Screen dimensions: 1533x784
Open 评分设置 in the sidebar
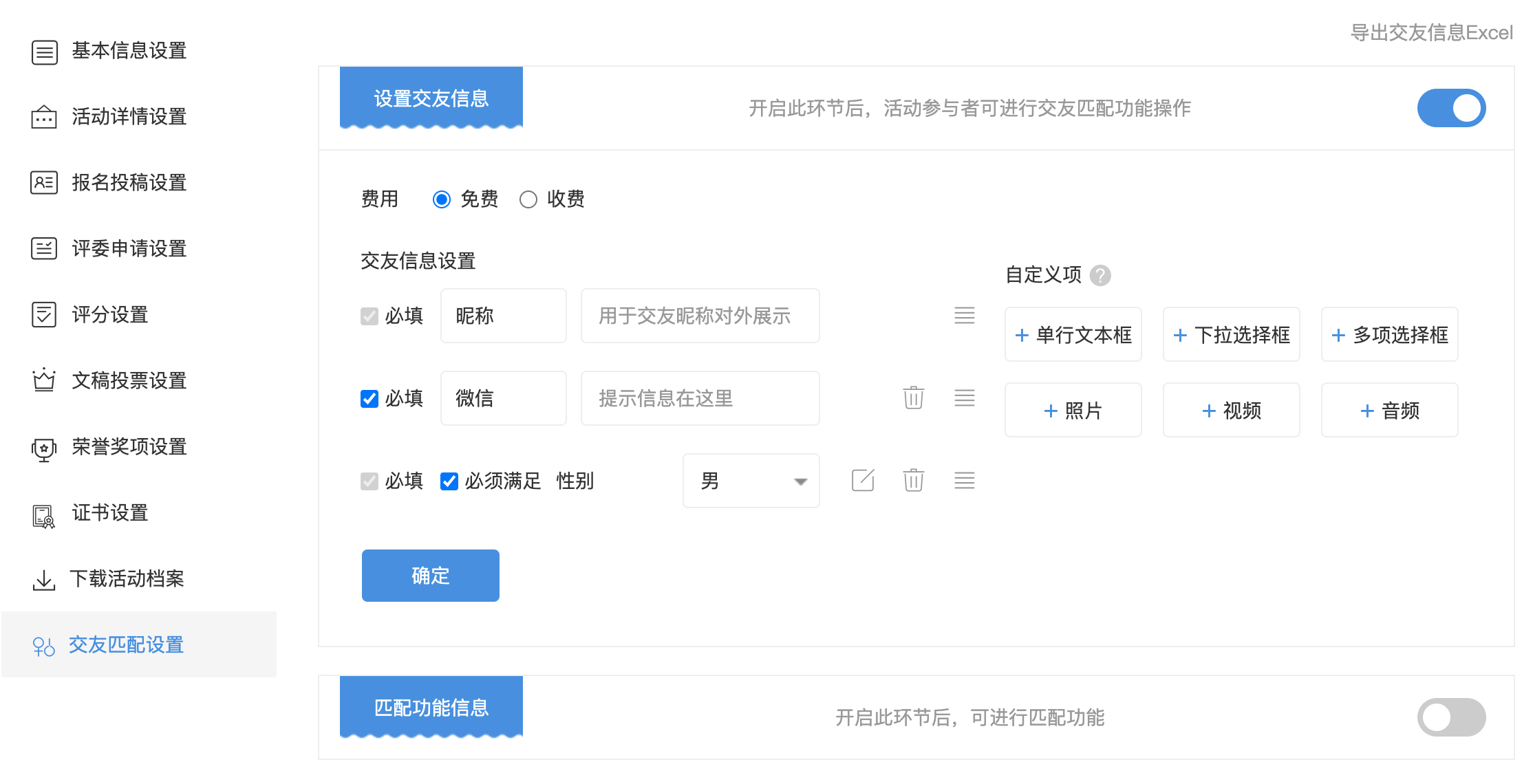[x=110, y=315]
